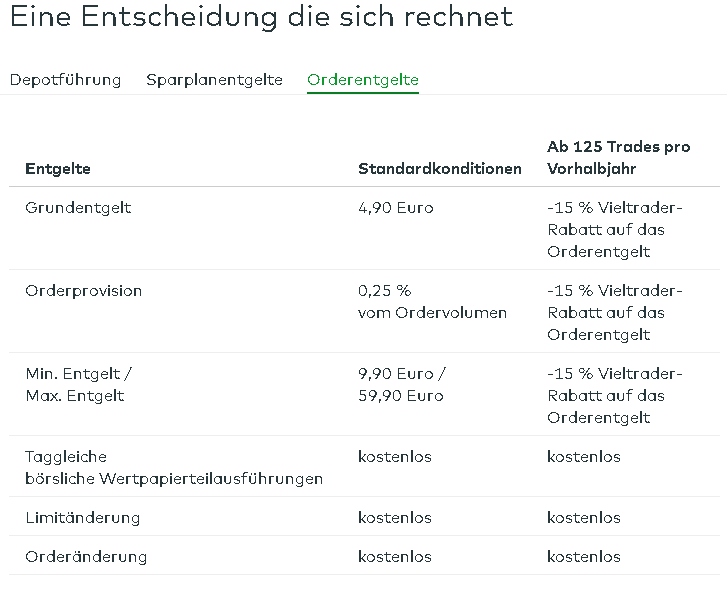This screenshot has width=727, height=592.
Task: Switch to the Depotführung tab
Action: pos(65,80)
